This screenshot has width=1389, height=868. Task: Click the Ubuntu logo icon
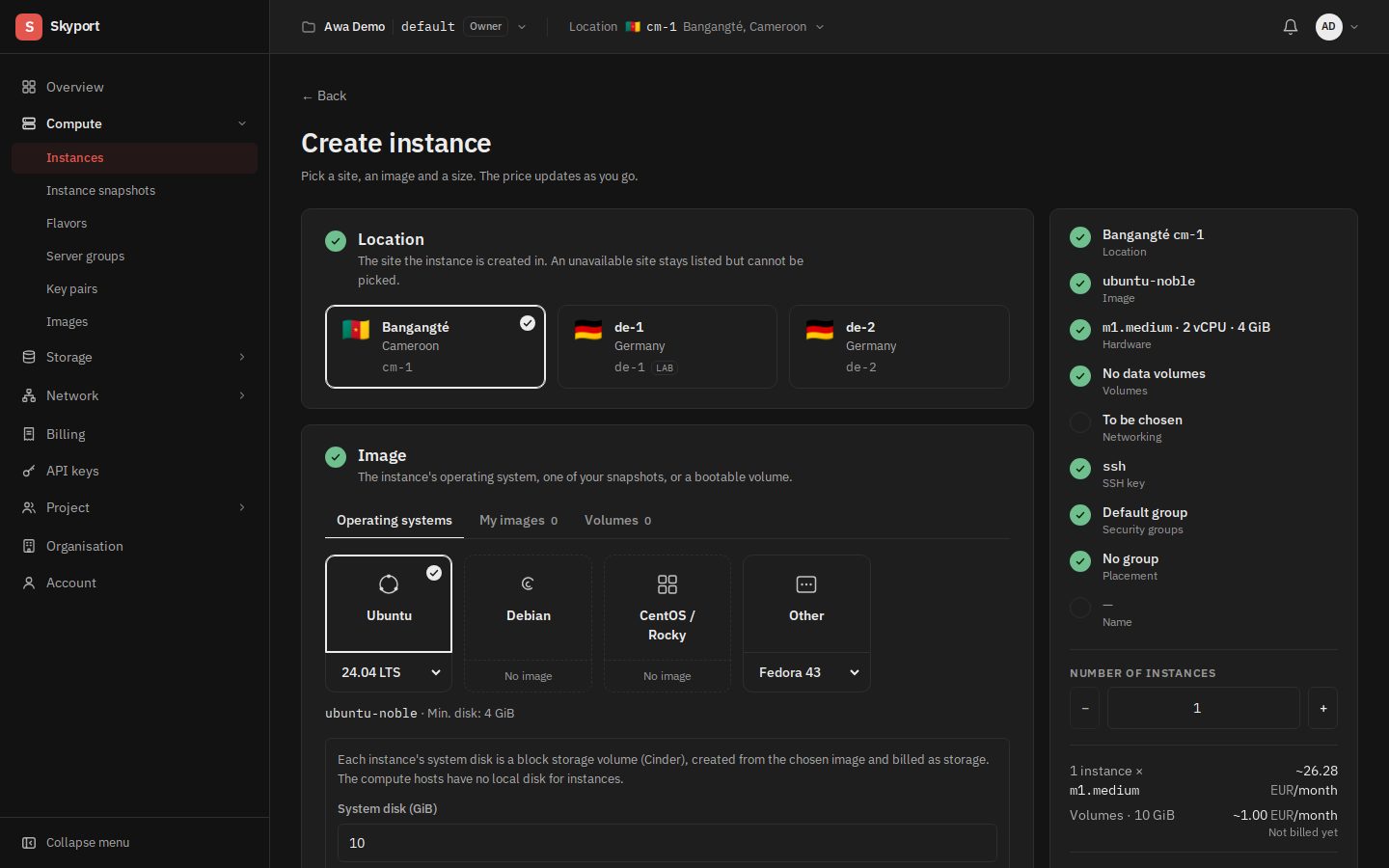point(389,584)
